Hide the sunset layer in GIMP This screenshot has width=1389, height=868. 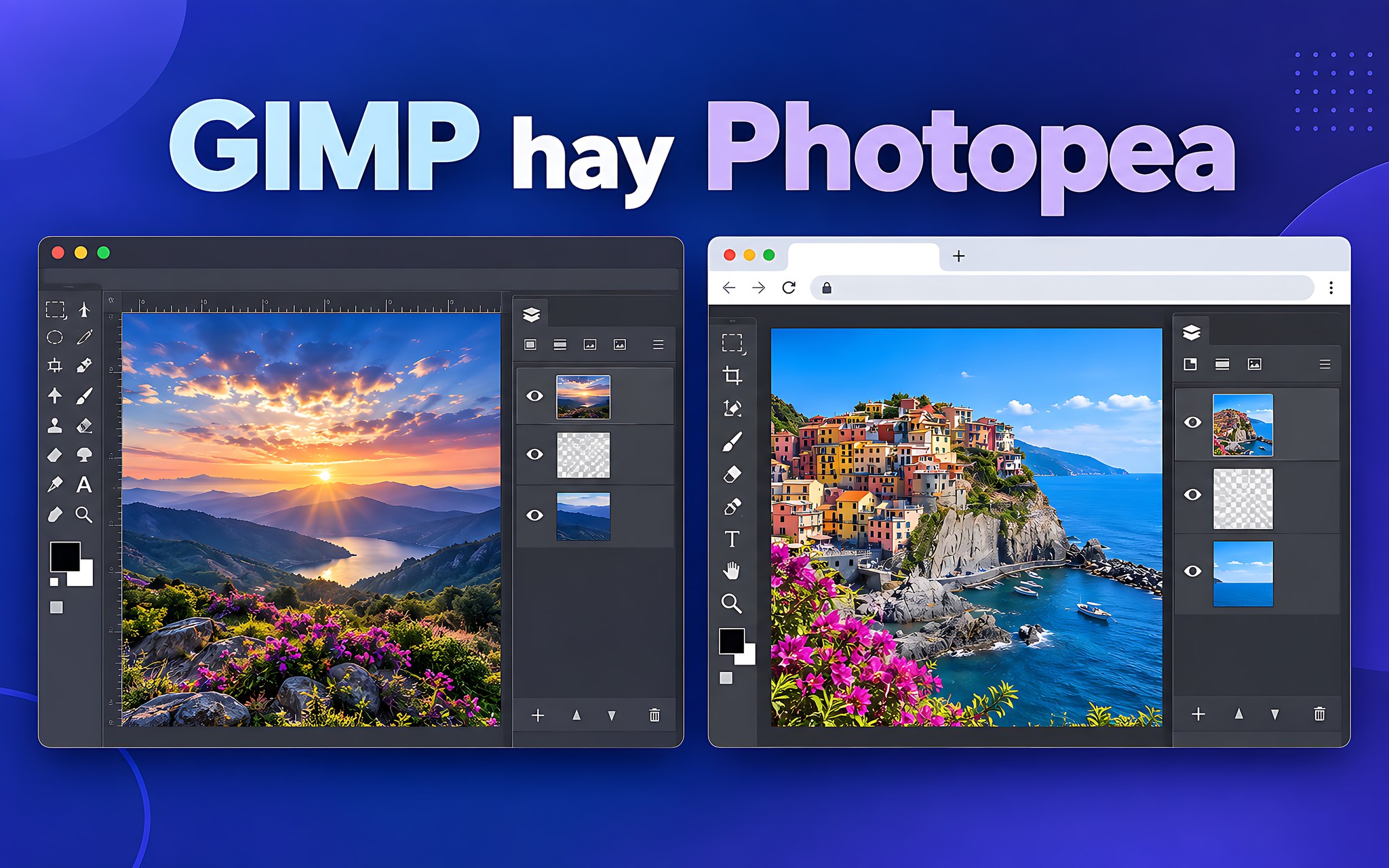[x=534, y=395]
